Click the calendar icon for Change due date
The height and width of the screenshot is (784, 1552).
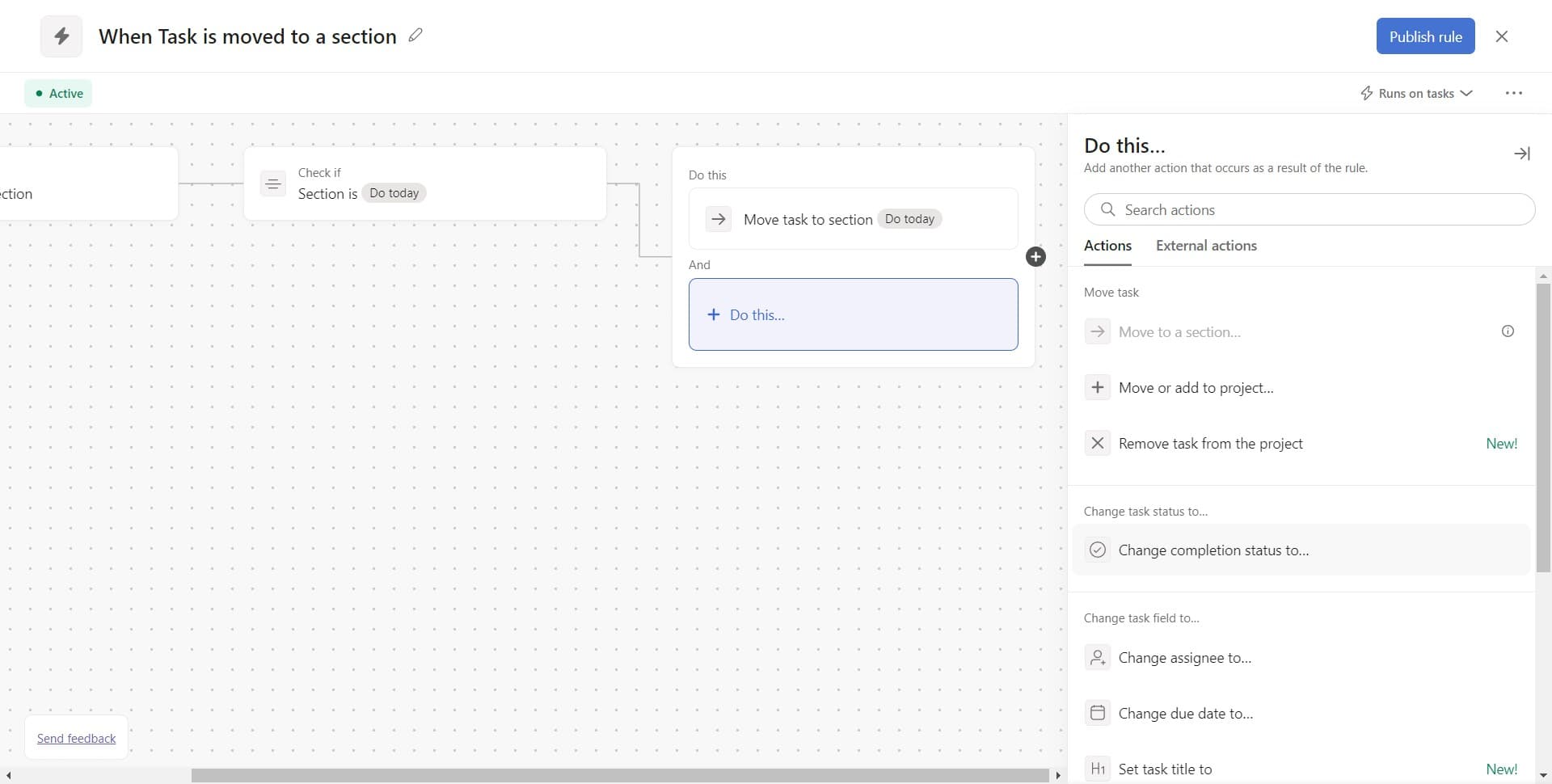[x=1097, y=713]
